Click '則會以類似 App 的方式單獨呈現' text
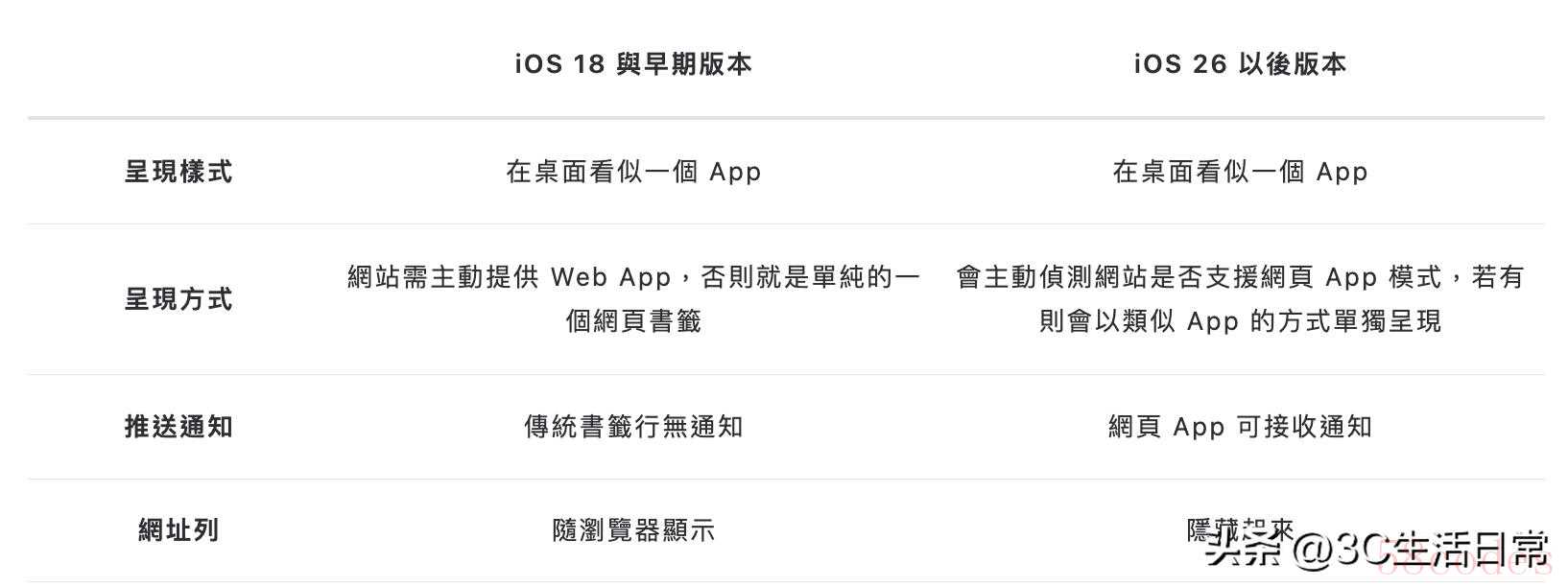This screenshot has width=1568, height=587. [x=1240, y=321]
